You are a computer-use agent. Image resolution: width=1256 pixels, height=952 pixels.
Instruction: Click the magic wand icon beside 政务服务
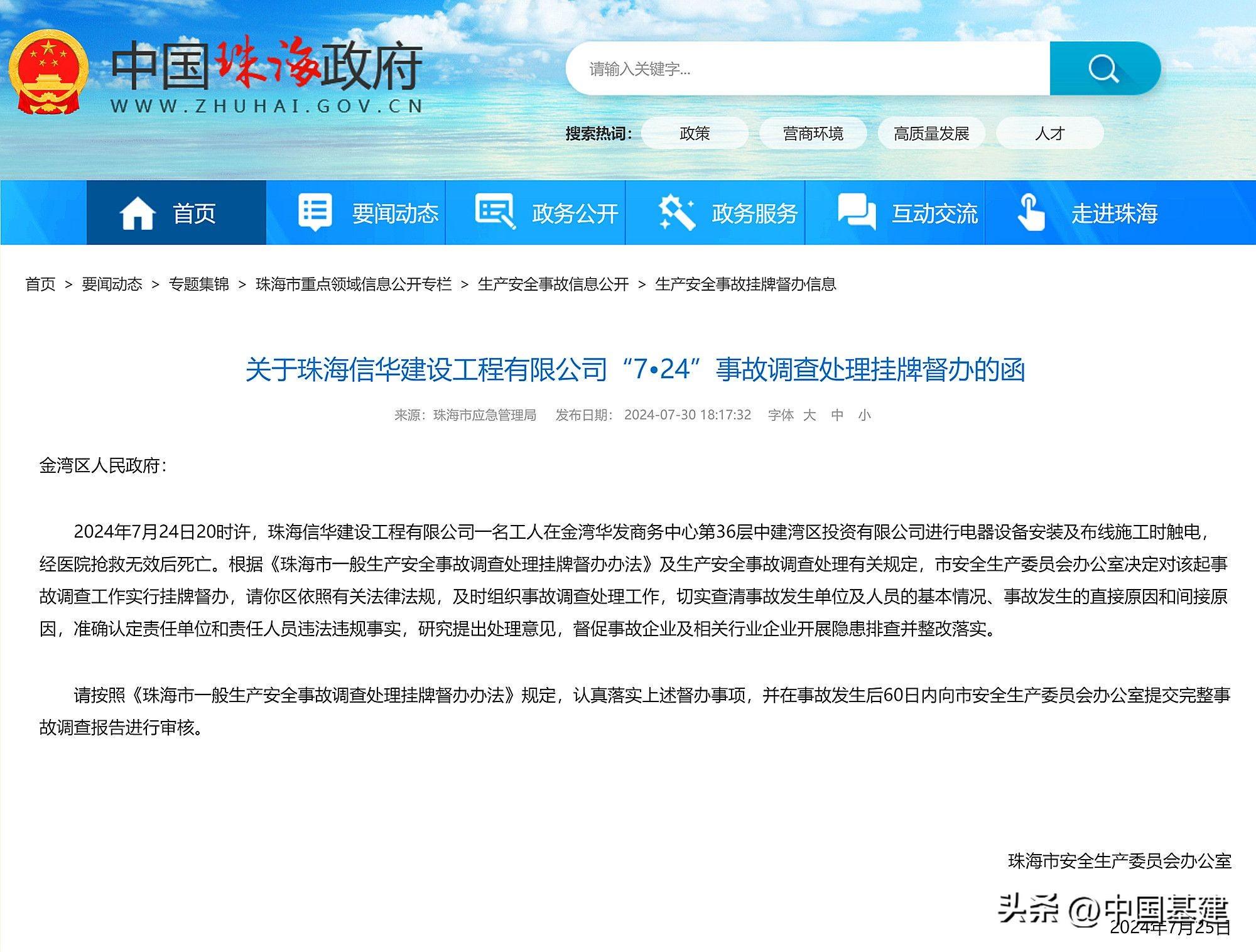point(676,212)
